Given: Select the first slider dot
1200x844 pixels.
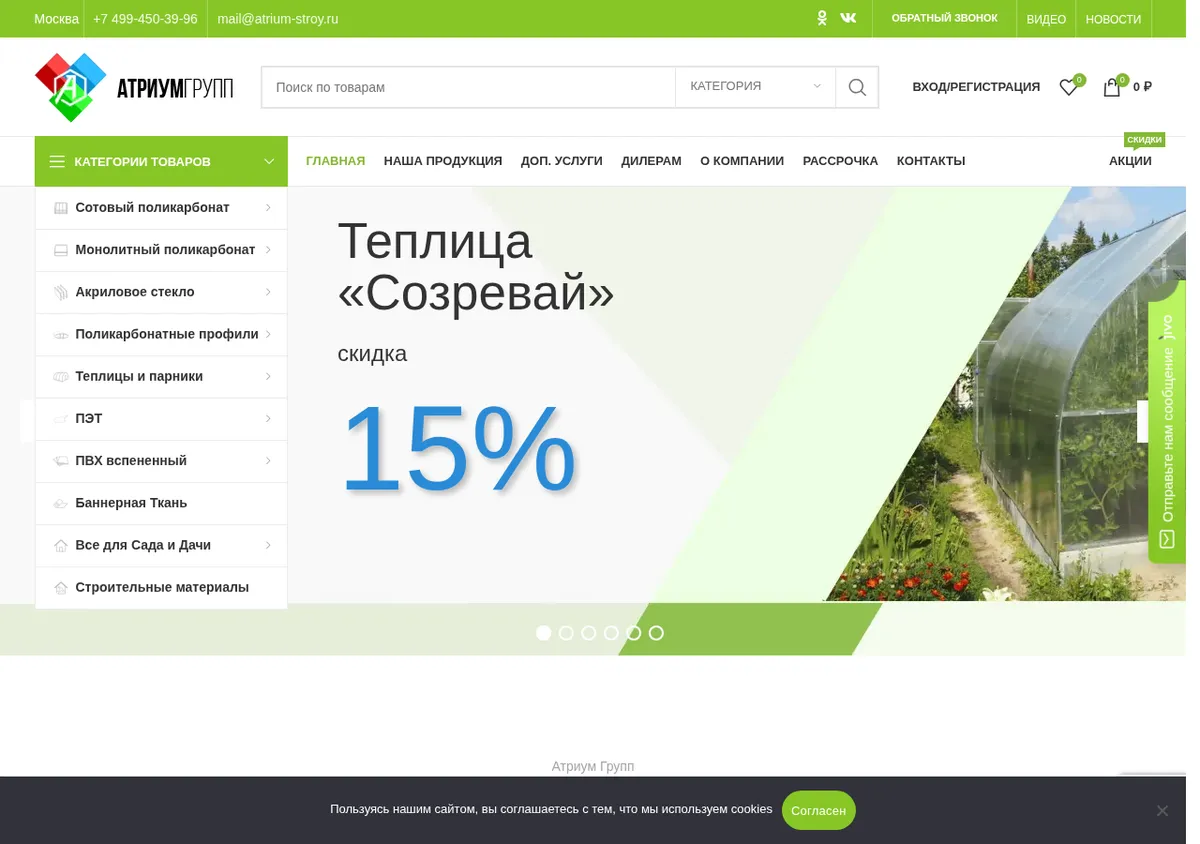Looking at the screenshot, I should [544, 633].
